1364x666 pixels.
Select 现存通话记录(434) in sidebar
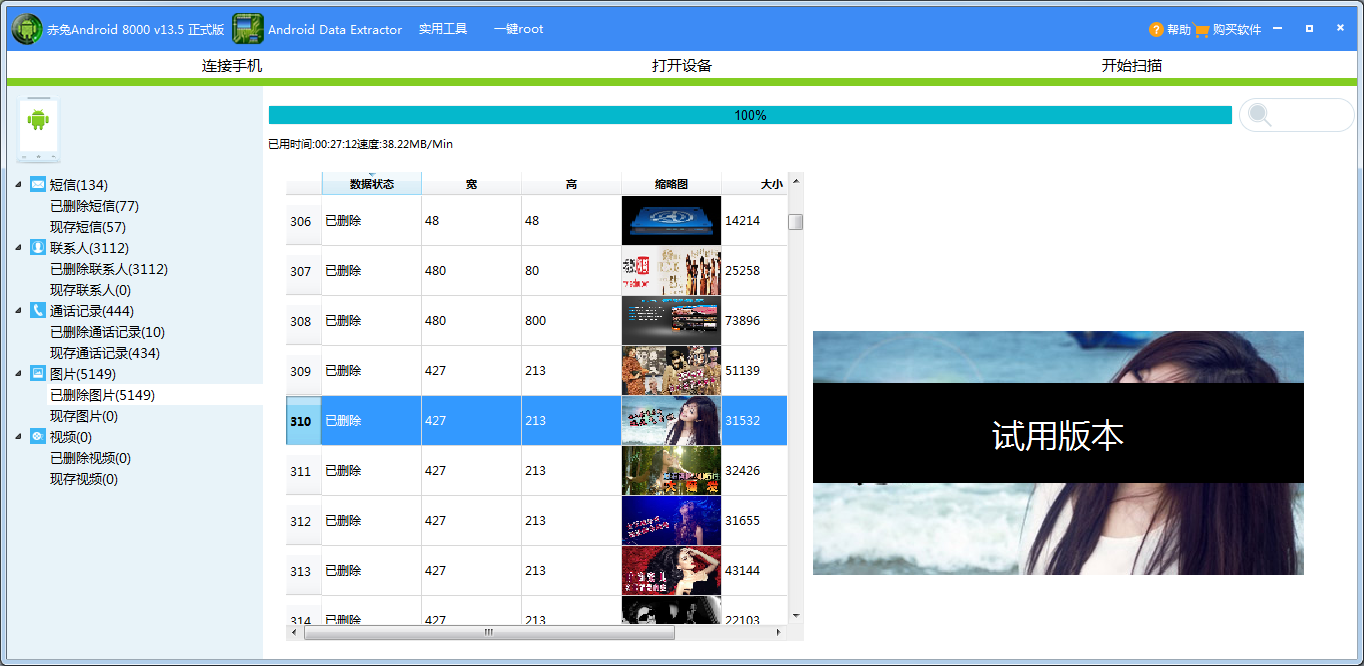coord(105,353)
